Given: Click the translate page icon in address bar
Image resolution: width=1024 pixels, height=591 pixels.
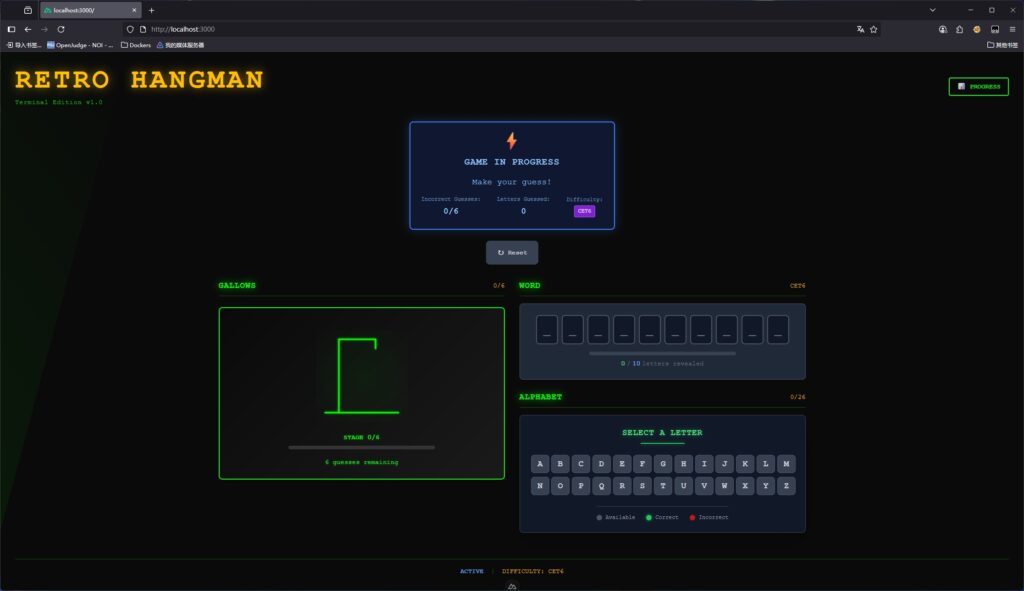Looking at the screenshot, I should 860,29.
